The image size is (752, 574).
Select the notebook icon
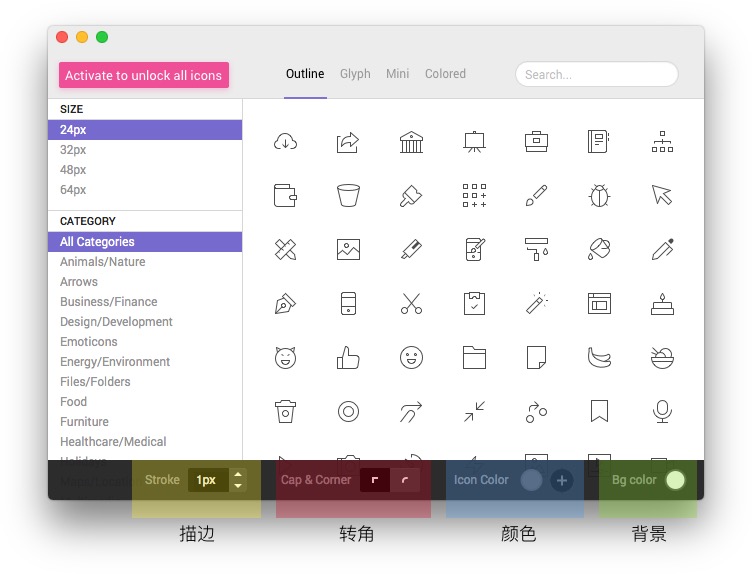(x=599, y=141)
